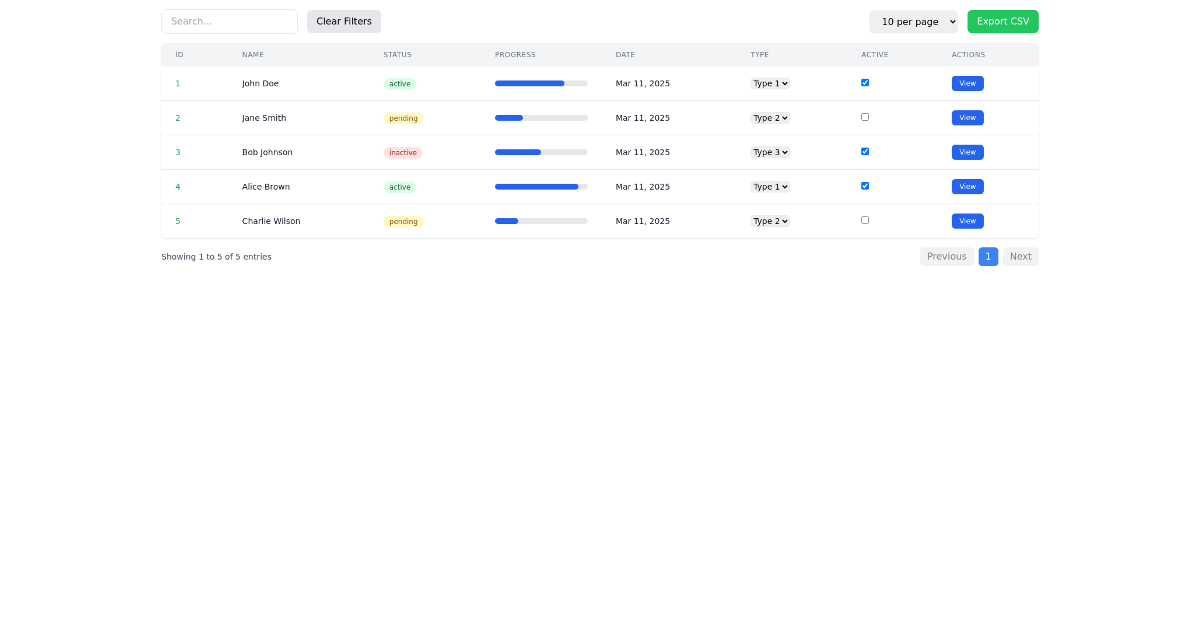Click Jane Smith's progress bar
This screenshot has height=630, width=1200.
coord(540,117)
